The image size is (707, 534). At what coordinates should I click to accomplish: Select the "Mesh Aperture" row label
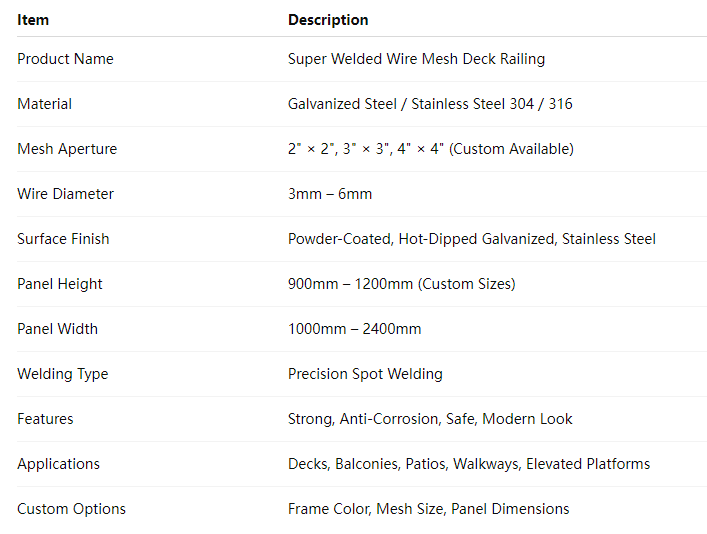(x=67, y=149)
